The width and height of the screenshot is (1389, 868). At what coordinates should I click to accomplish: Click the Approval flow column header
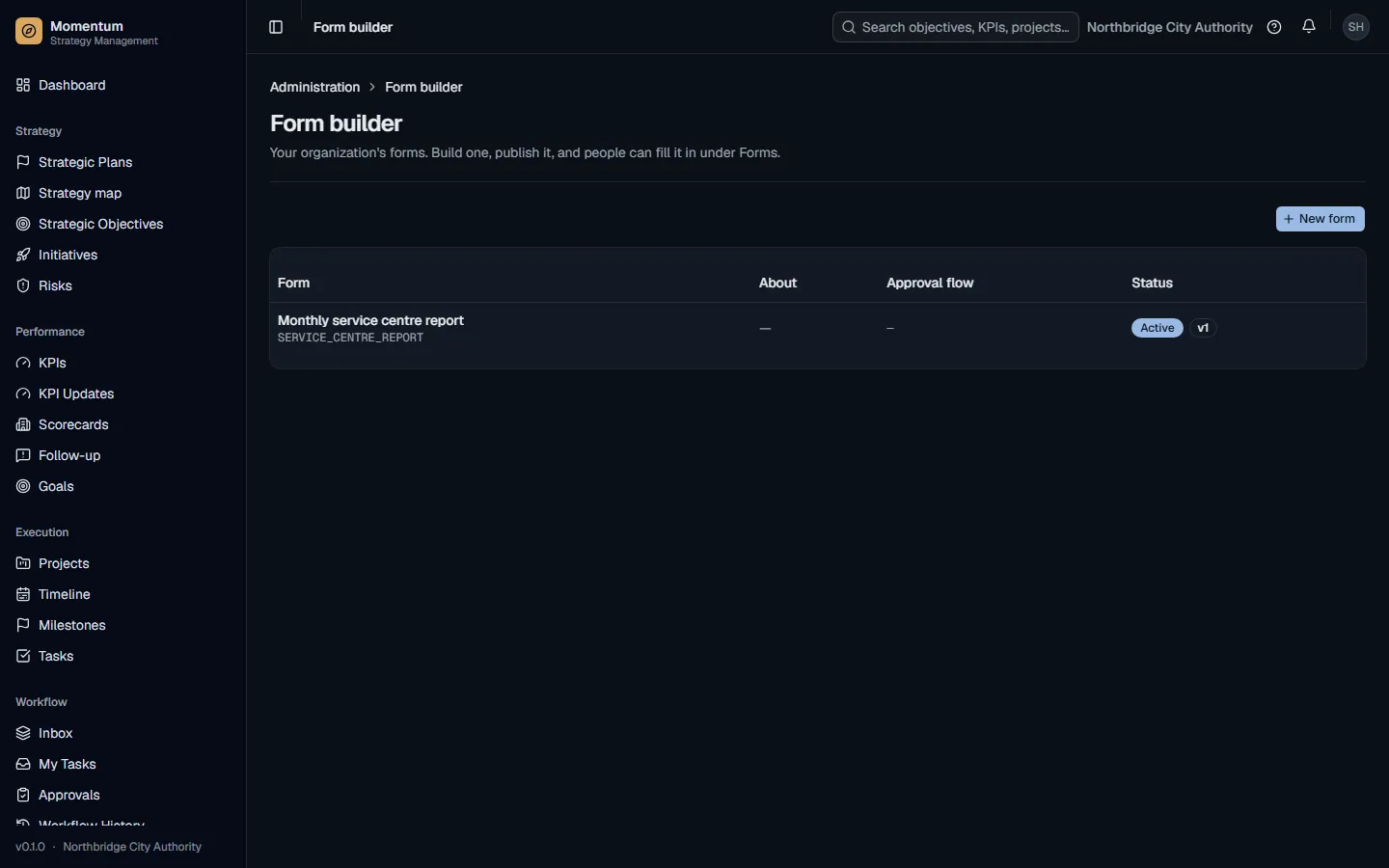pyautogui.click(x=930, y=283)
